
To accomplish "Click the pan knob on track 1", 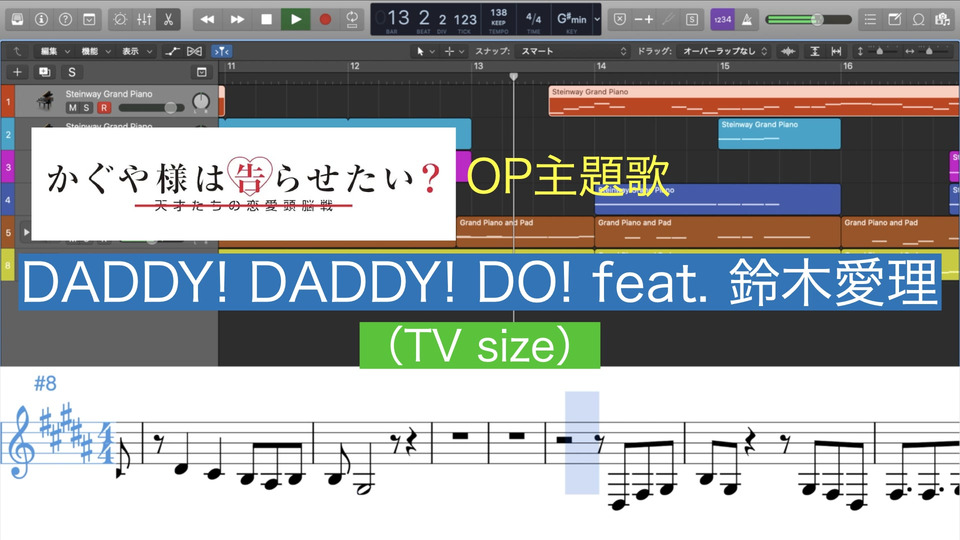I will (x=201, y=103).
